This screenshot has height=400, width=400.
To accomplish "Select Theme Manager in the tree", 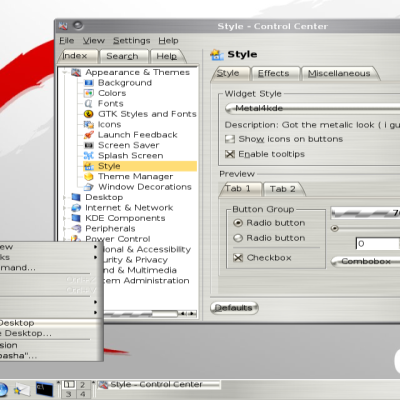I will click(135, 176).
